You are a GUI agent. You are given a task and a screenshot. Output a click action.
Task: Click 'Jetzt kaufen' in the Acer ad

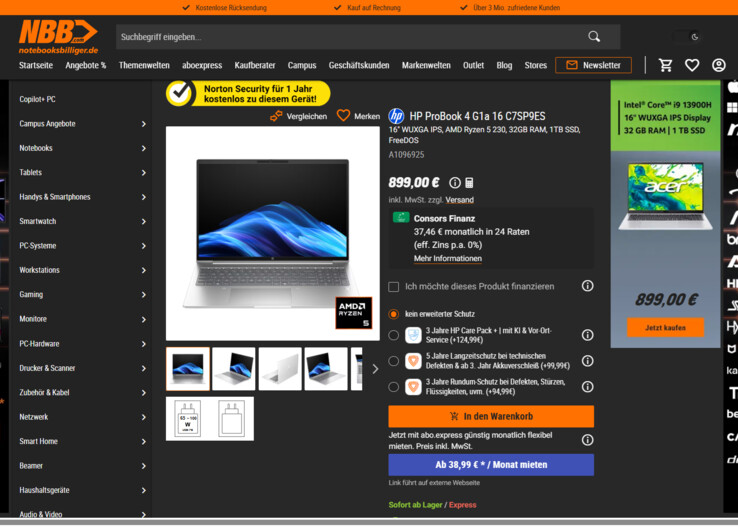(x=665, y=327)
